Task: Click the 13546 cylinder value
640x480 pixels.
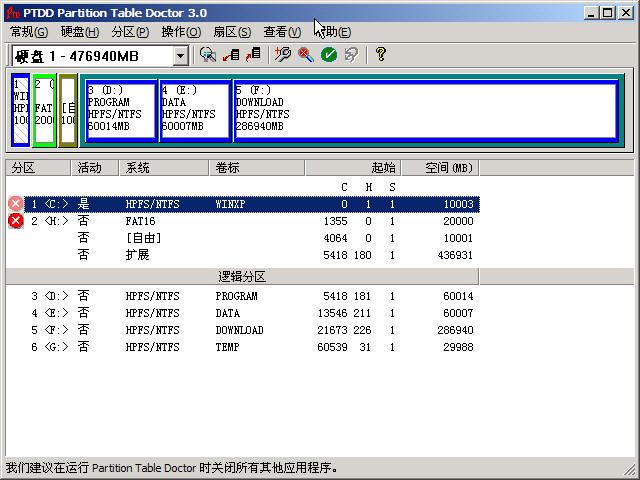Action: pos(333,313)
